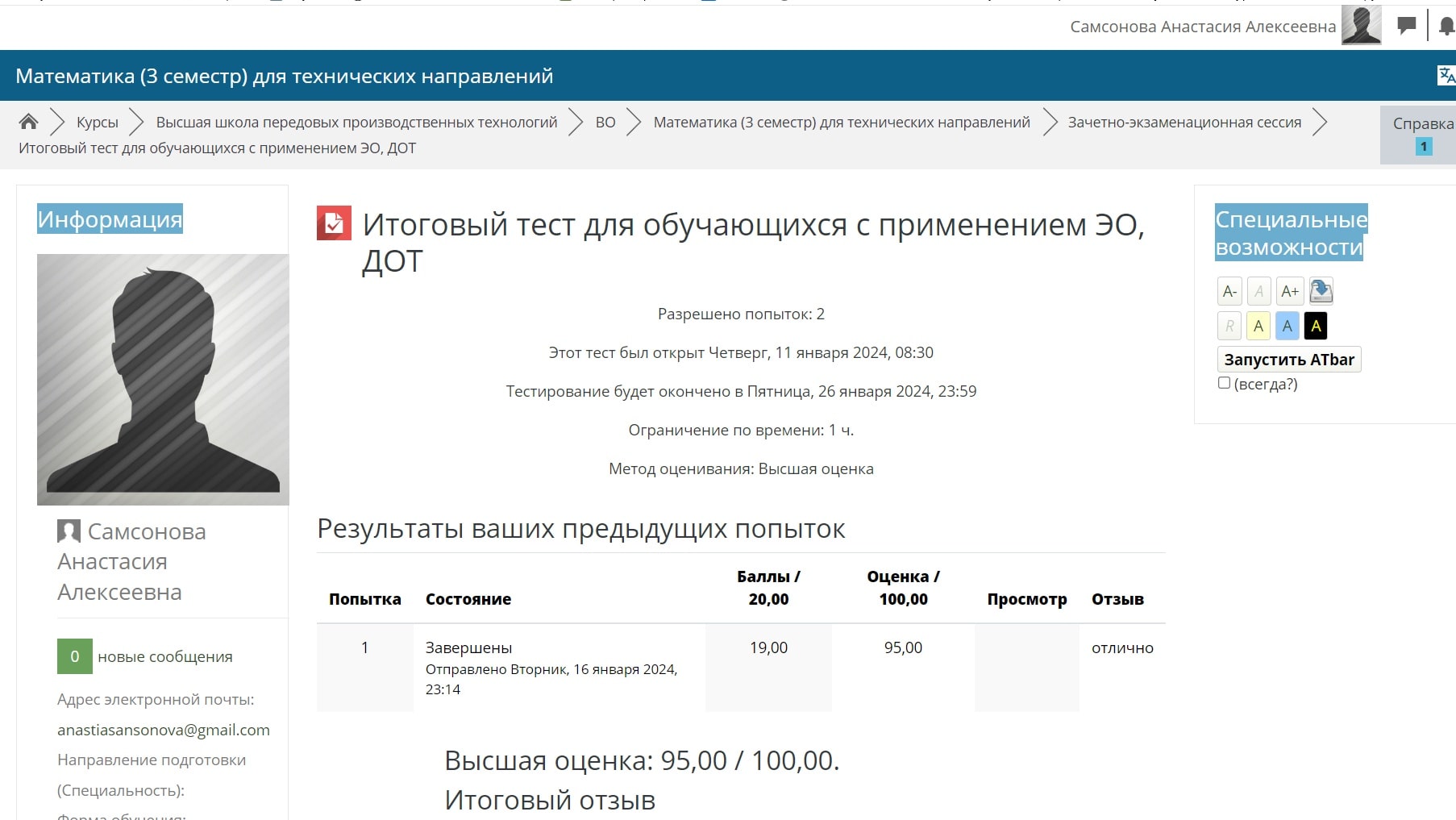Image resolution: width=1456 pixels, height=820 pixels.
Task: Open notifications via the bell icon
Action: (x=1445, y=26)
